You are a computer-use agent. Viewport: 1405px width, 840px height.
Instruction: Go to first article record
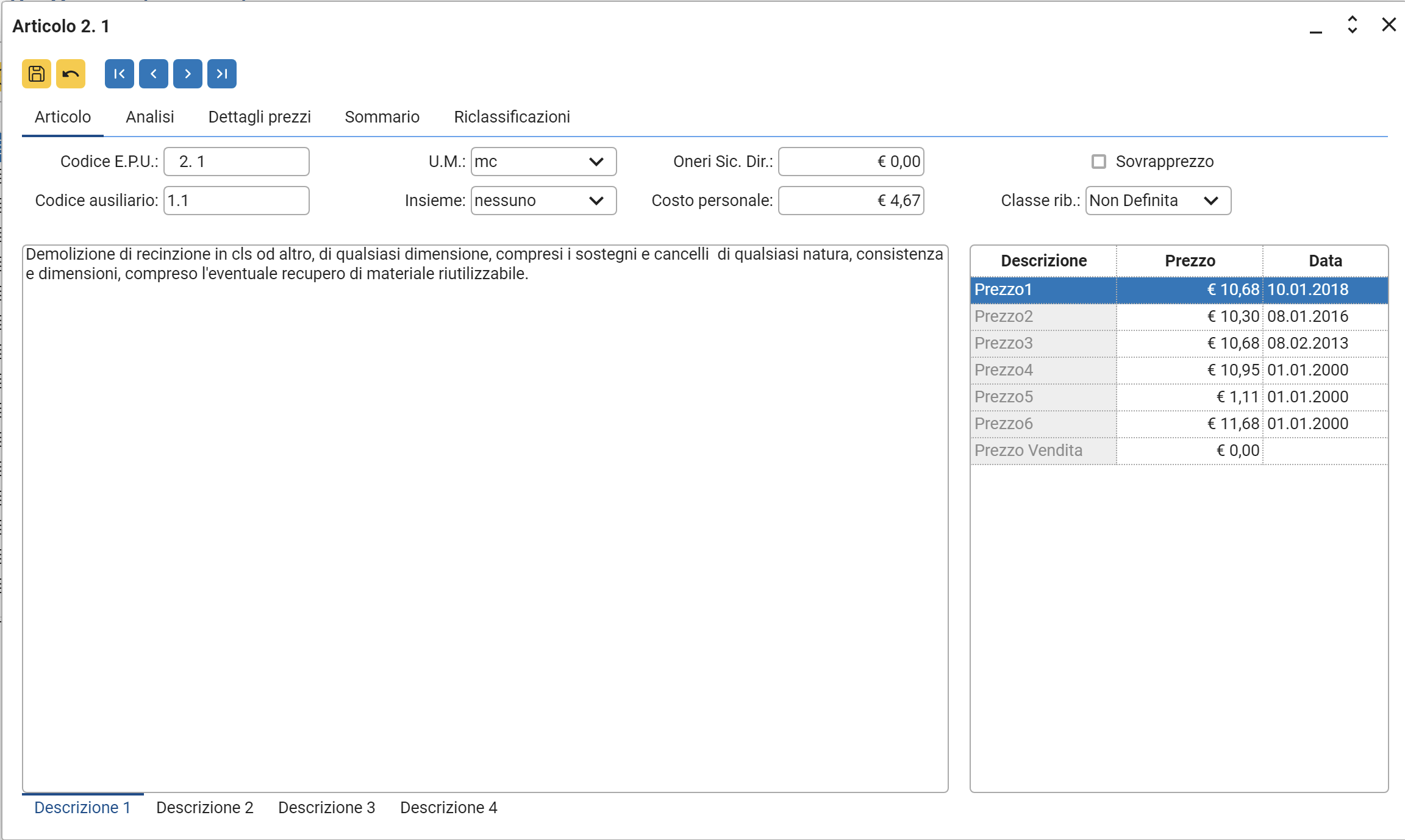coord(120,74)
